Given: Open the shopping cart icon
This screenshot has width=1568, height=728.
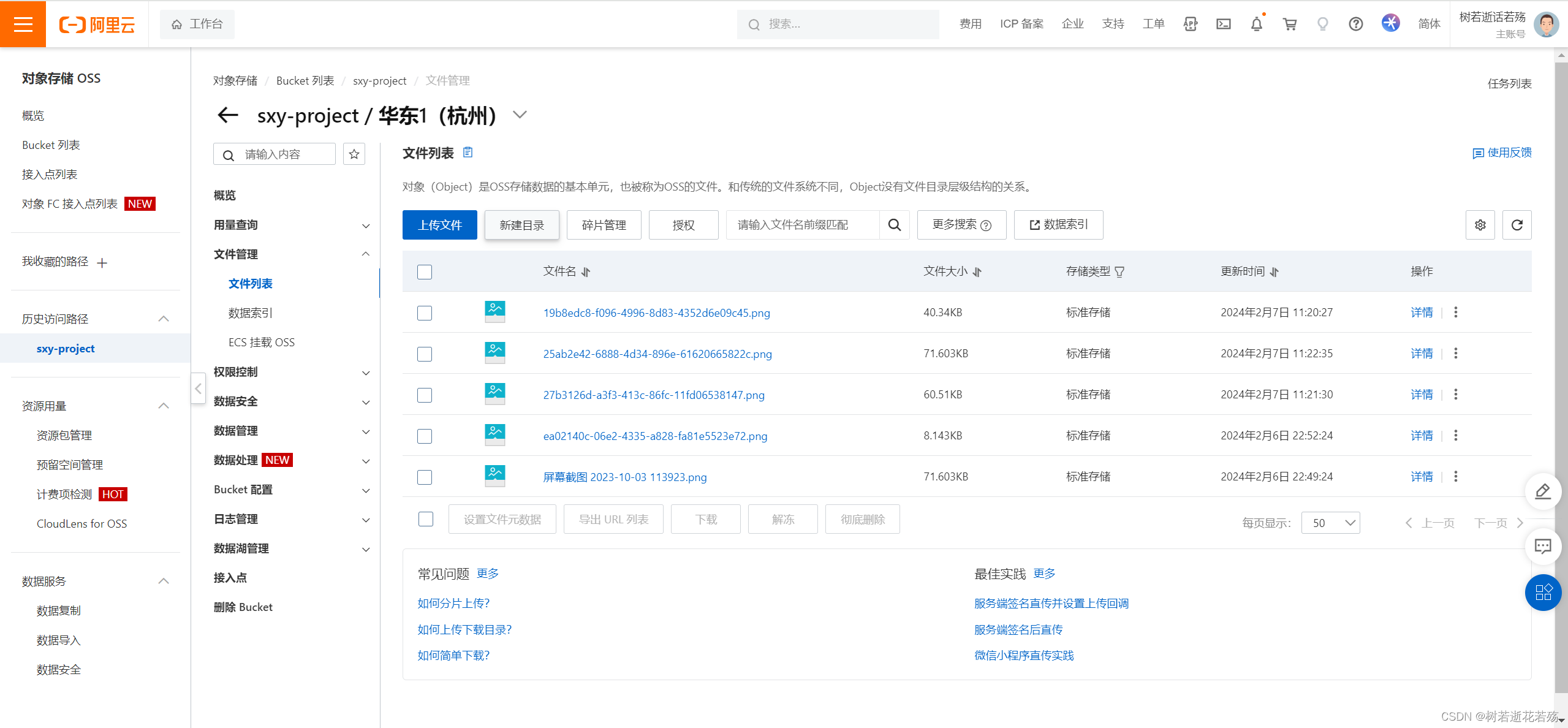Looking at the screenshot, I should pos(1289,24).
